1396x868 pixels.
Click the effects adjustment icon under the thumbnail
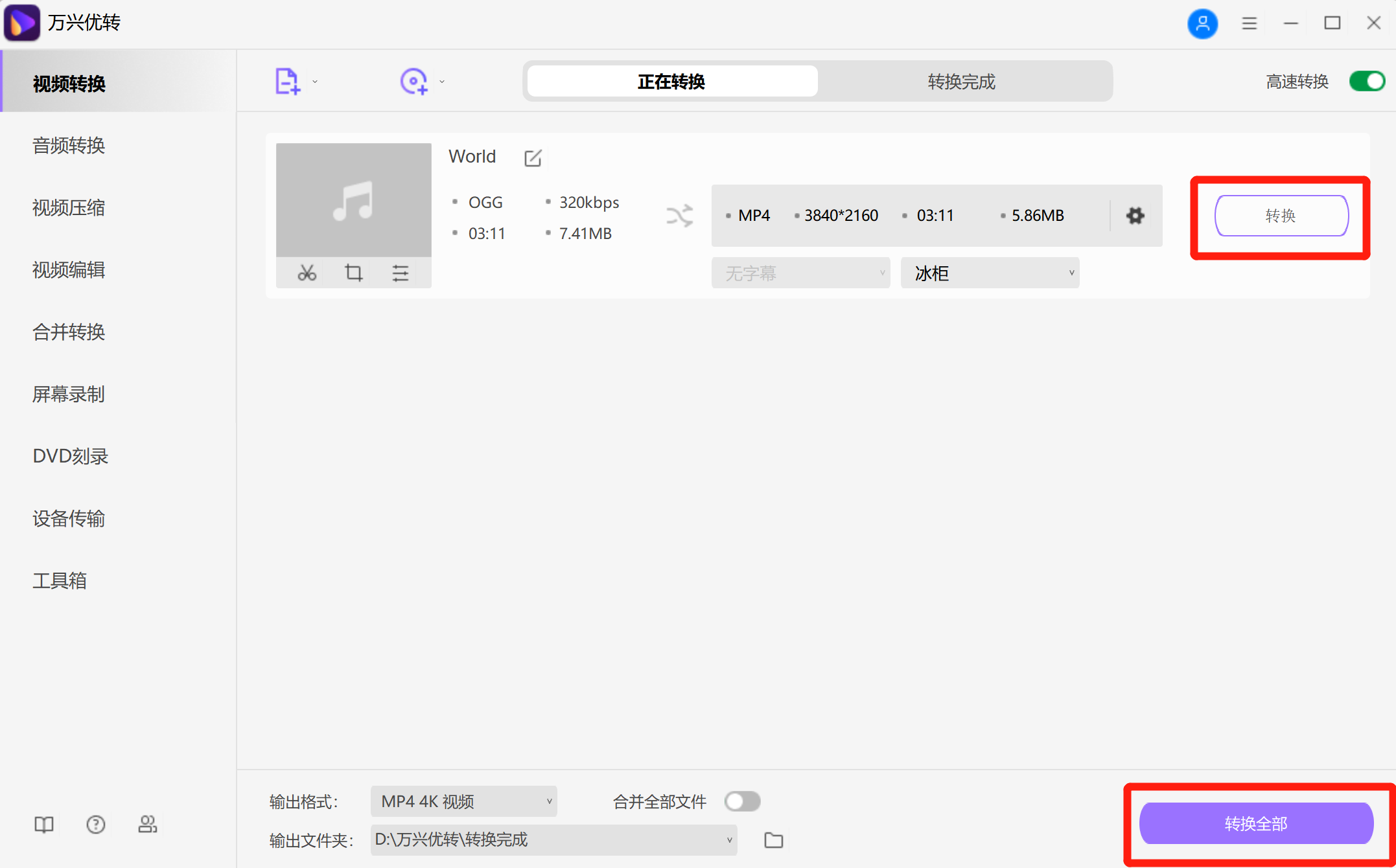[x=400, y=273]
